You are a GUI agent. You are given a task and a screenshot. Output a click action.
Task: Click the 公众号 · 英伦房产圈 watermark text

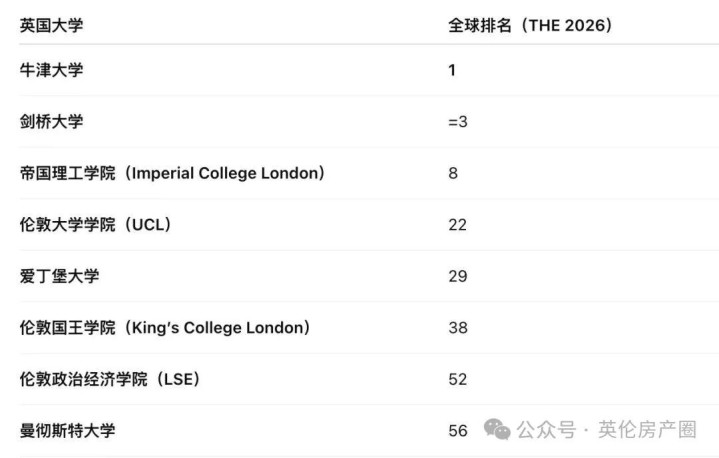[606, 430]
